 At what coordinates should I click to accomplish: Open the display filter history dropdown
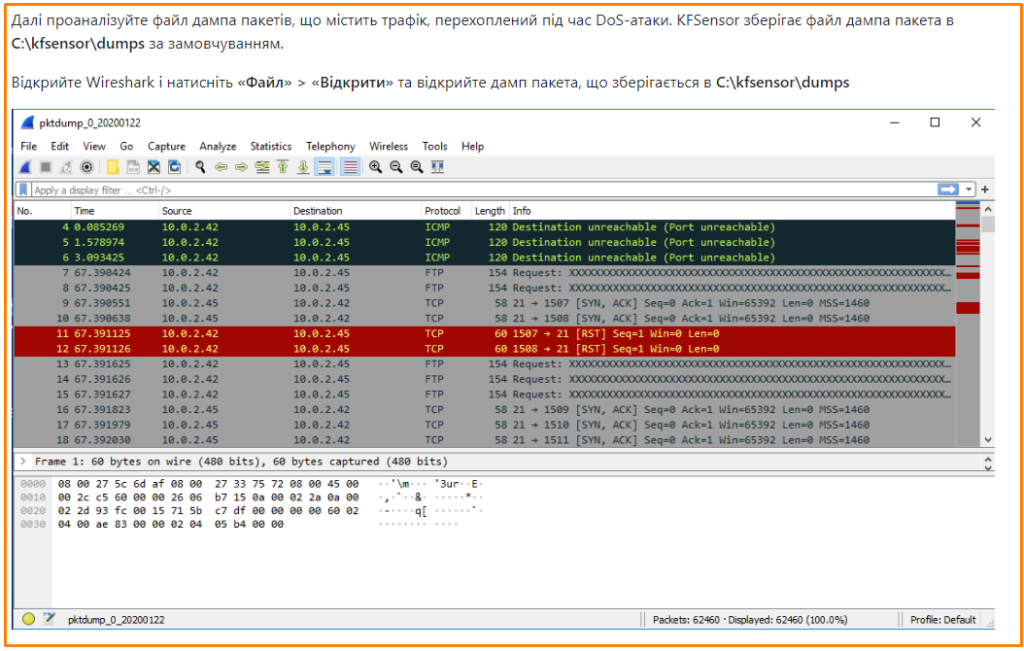pyautogui.click(x=969, y=189)
